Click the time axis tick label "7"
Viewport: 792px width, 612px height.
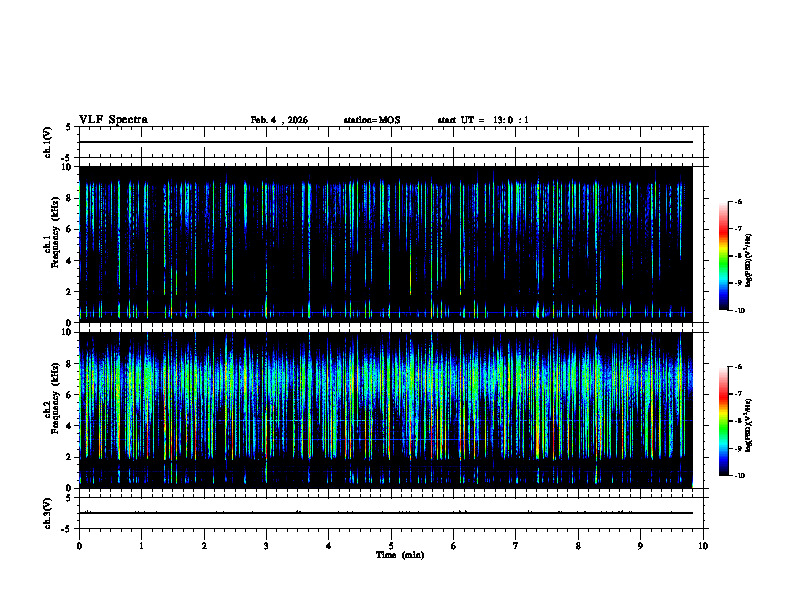(516, 546)
